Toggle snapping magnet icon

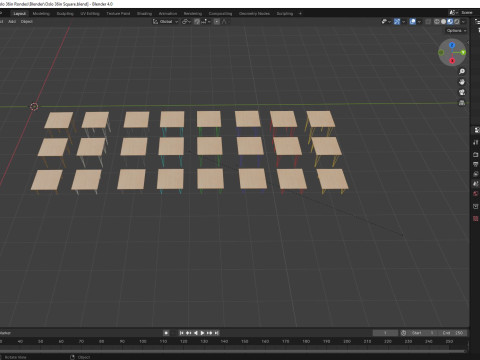[x=197, y=22]
